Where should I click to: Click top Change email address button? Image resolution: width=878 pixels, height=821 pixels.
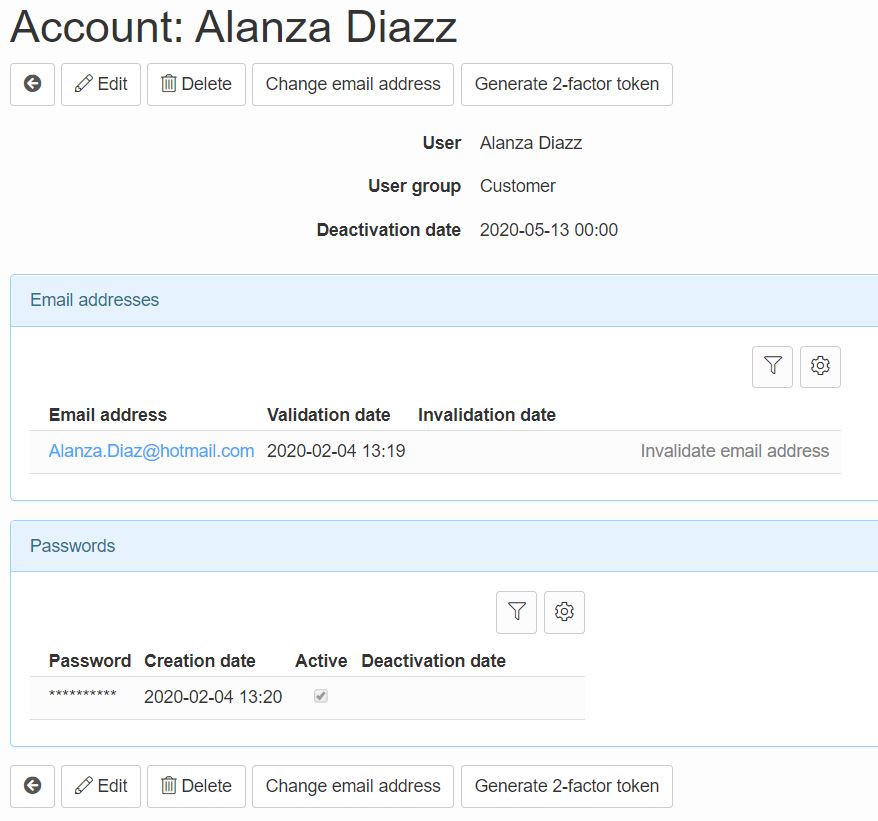pyautogui.click(x=353, y=84)
